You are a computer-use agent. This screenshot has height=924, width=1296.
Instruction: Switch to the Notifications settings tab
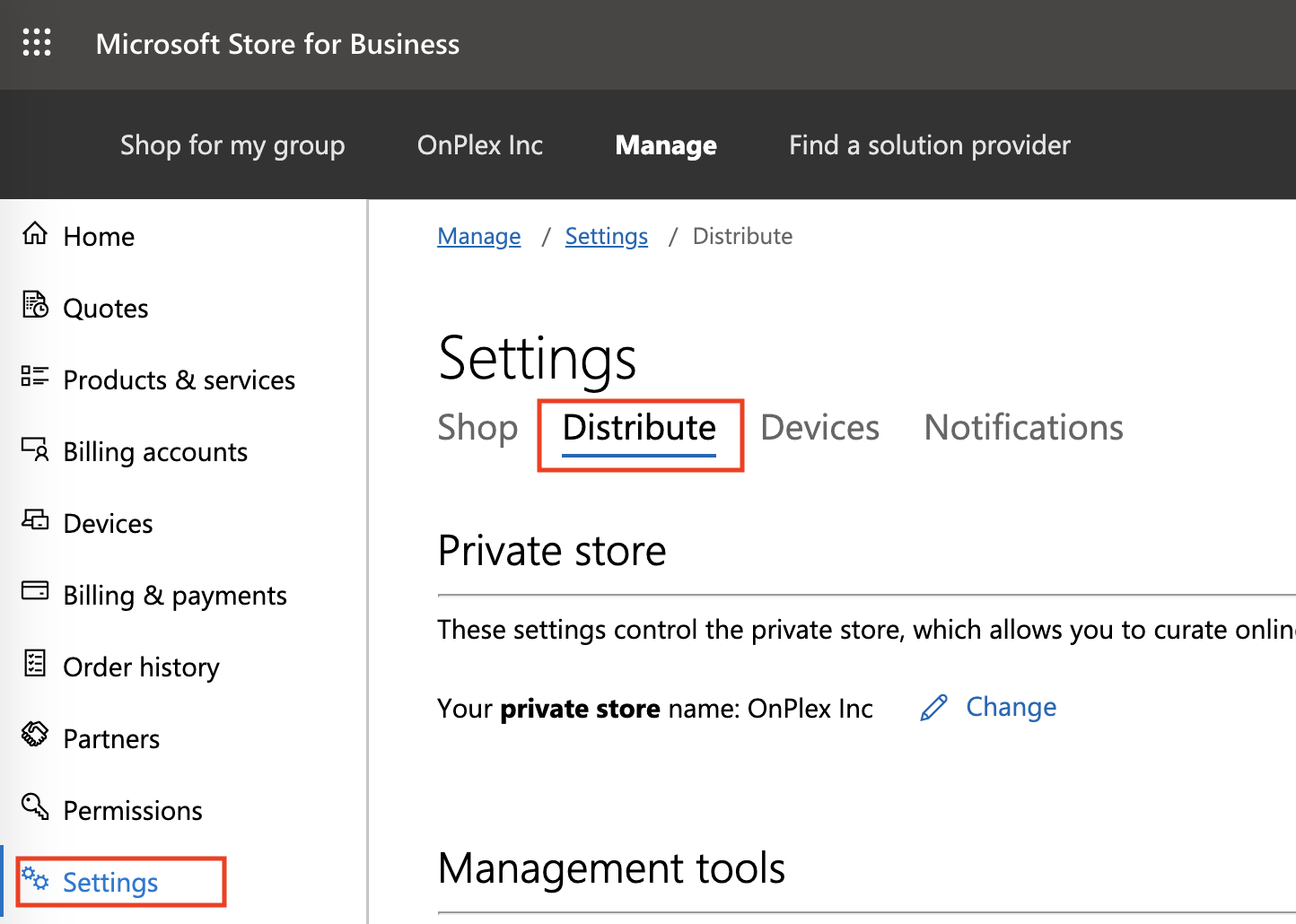point(1024,428)
